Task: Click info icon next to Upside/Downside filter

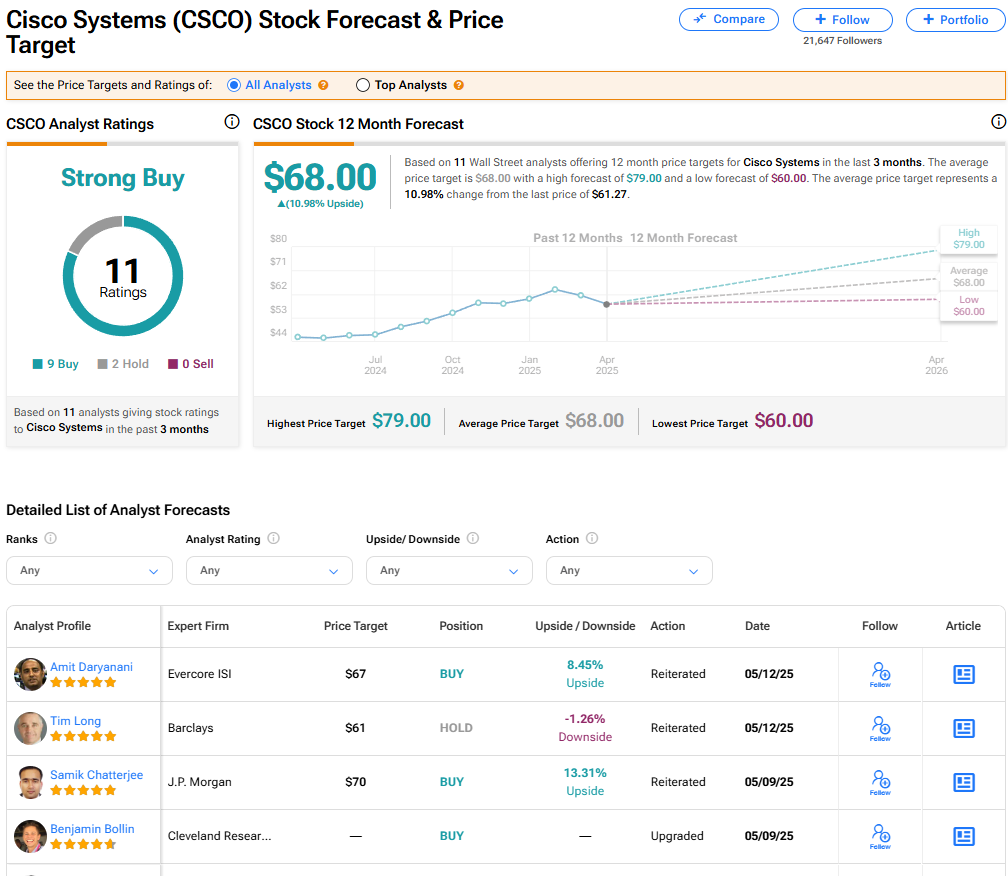Action: tap(473, 538)
